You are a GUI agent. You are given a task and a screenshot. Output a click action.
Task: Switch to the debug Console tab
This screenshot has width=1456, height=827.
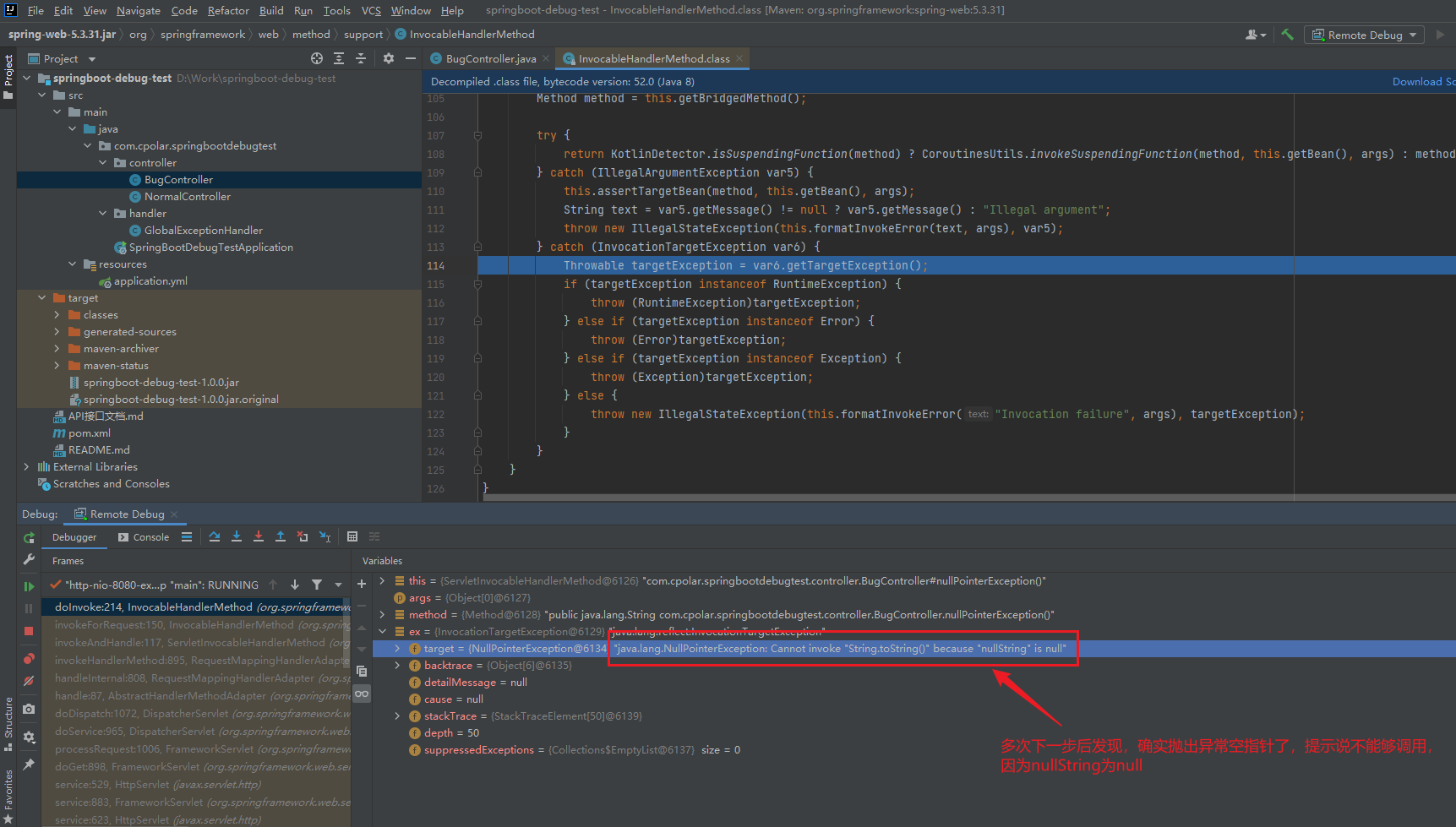tap(144, 537)
